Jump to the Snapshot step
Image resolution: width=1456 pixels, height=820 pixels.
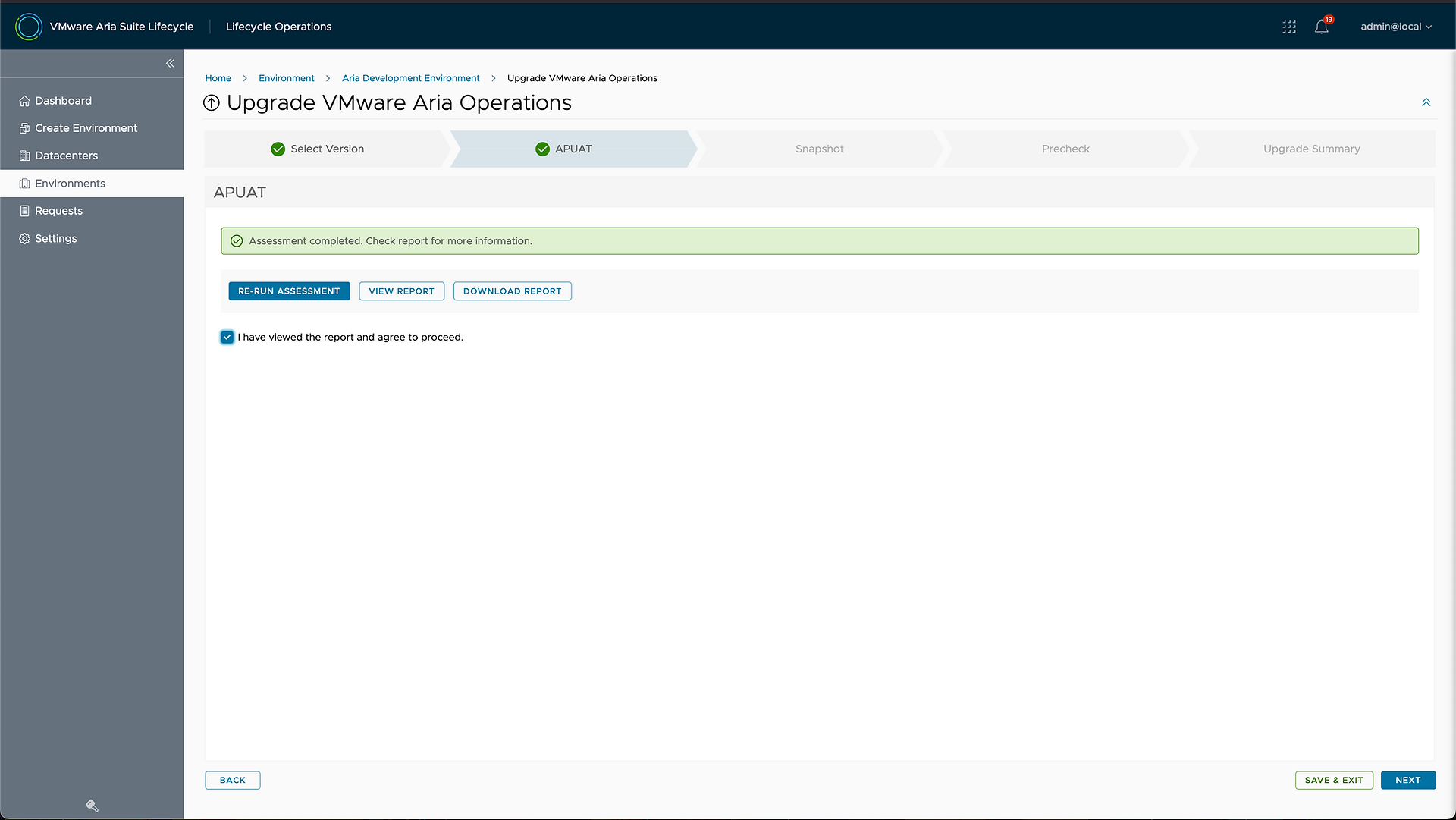click(x=819, y=149)
